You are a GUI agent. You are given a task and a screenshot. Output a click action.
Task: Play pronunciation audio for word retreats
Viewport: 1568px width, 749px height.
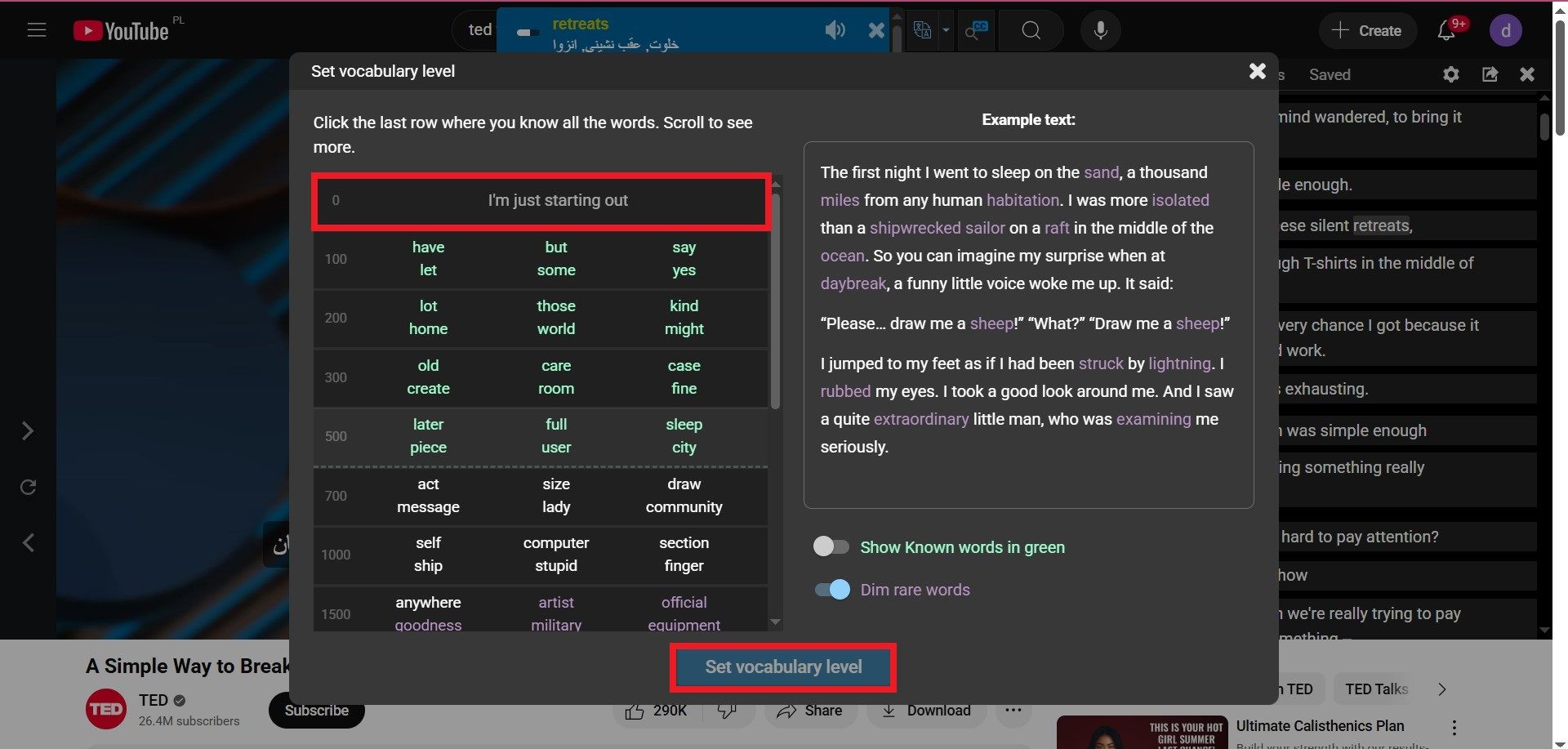coord(835,31)
